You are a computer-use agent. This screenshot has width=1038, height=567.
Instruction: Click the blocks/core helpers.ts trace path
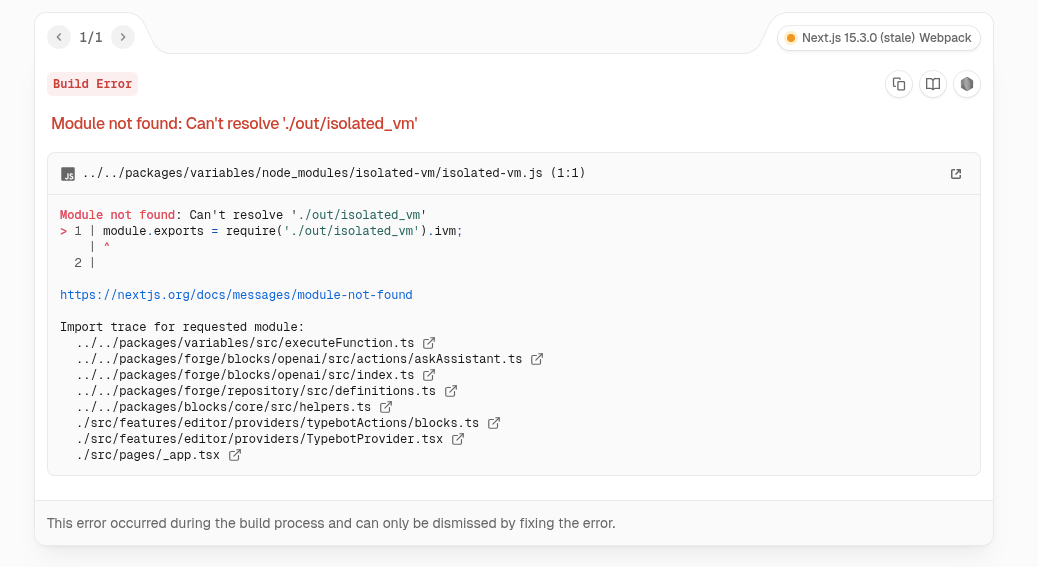(224, 407)
